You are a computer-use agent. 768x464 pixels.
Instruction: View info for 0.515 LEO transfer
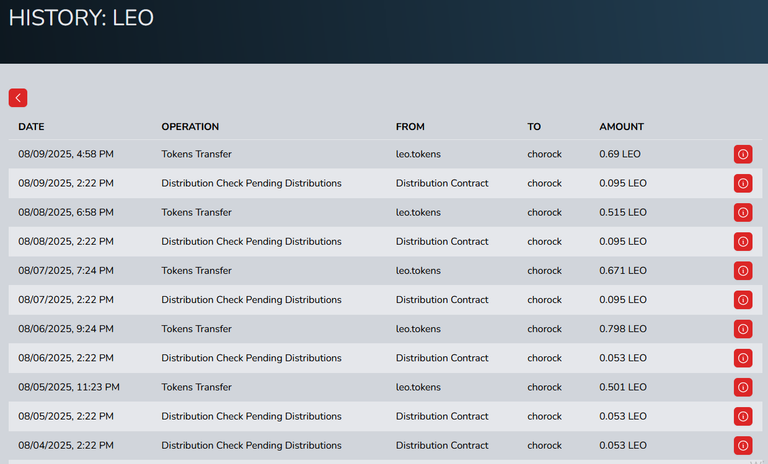[743, 212]
